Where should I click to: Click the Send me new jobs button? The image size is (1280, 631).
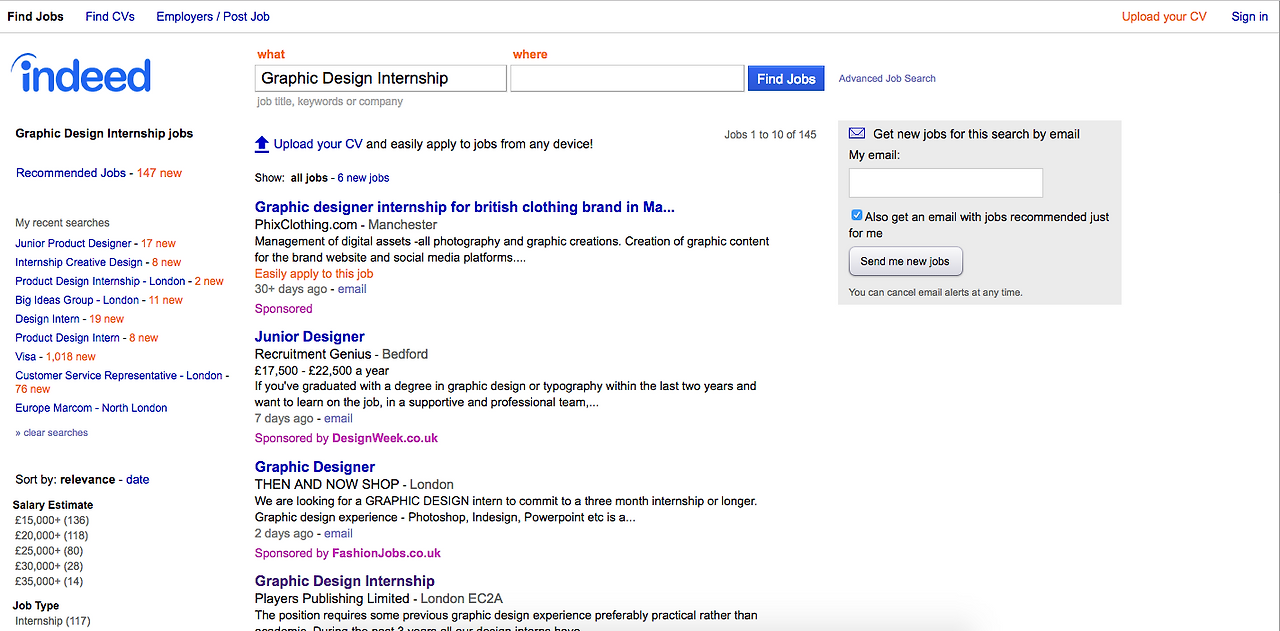(905, 261)
